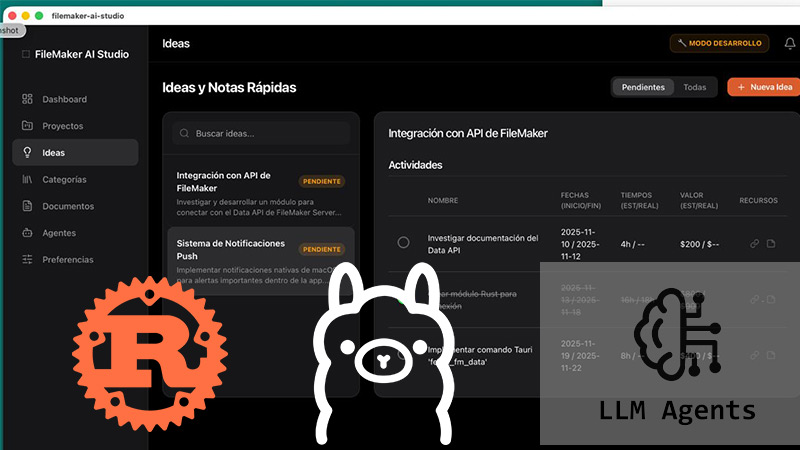Image resolution: width=800 pixels, height=450 pixels.
Task: Click the Actividades section heading
Action: (x=415, y=165)
